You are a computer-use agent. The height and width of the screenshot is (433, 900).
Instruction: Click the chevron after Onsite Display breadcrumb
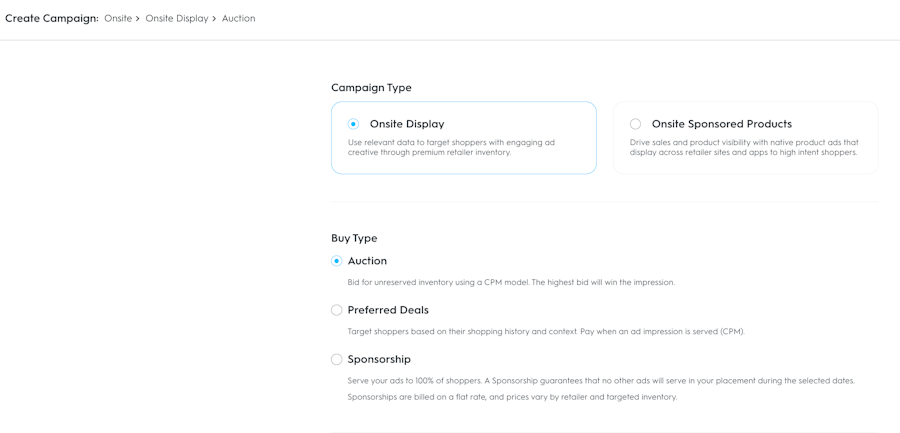tap(214, 19)
